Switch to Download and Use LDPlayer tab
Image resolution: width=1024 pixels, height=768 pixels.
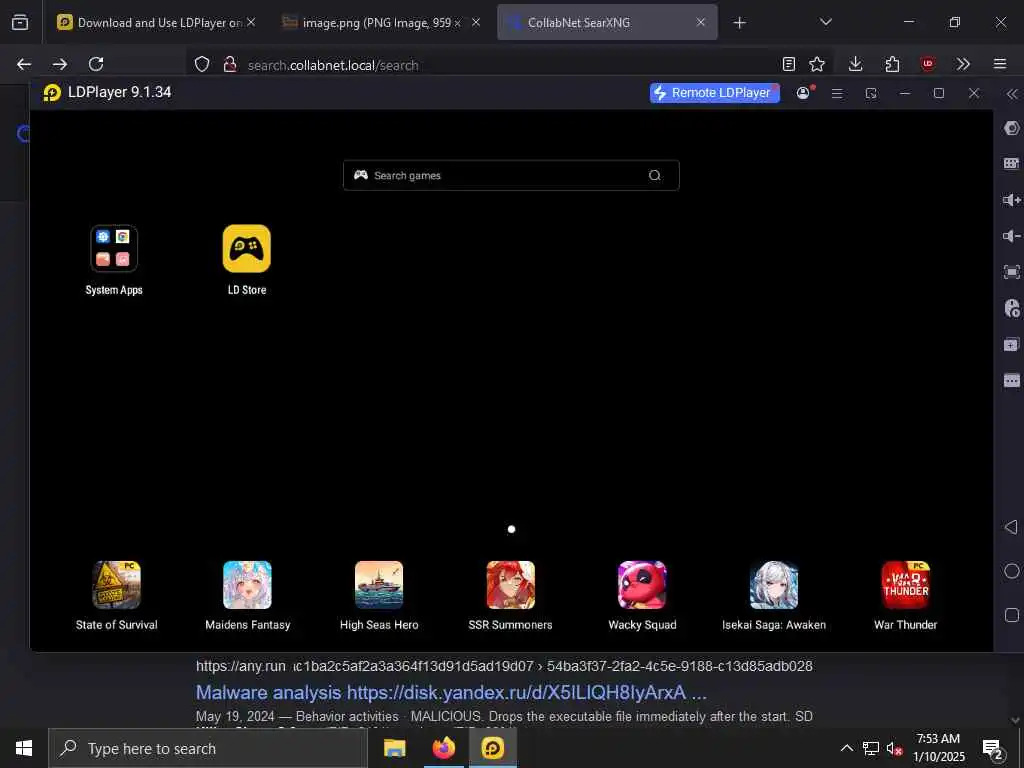click(157, 22)
